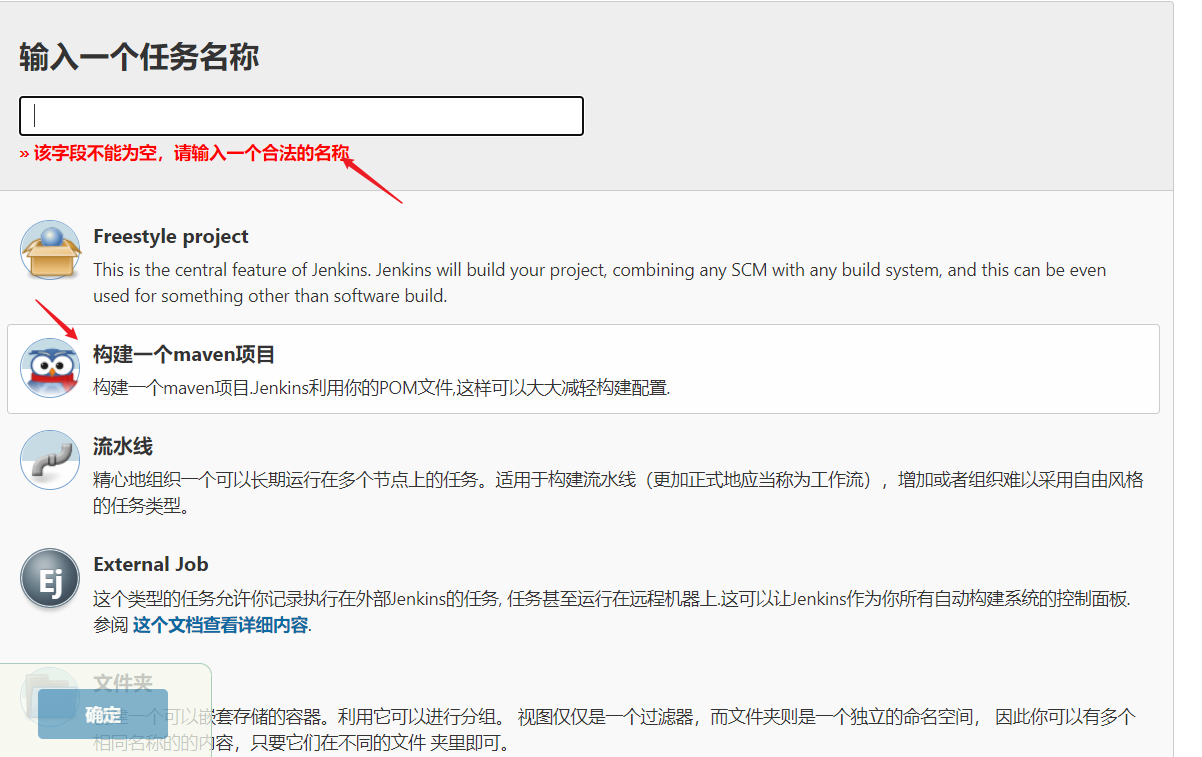Choose the 流水线 title
The height and width of the screenshot is (757, 1202).
(123, 447)
